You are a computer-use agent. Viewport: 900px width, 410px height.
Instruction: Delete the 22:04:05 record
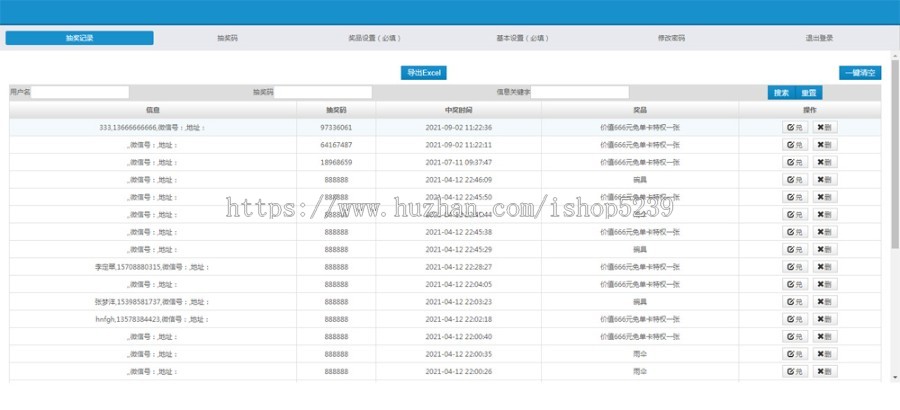click(x=825, y=284)
